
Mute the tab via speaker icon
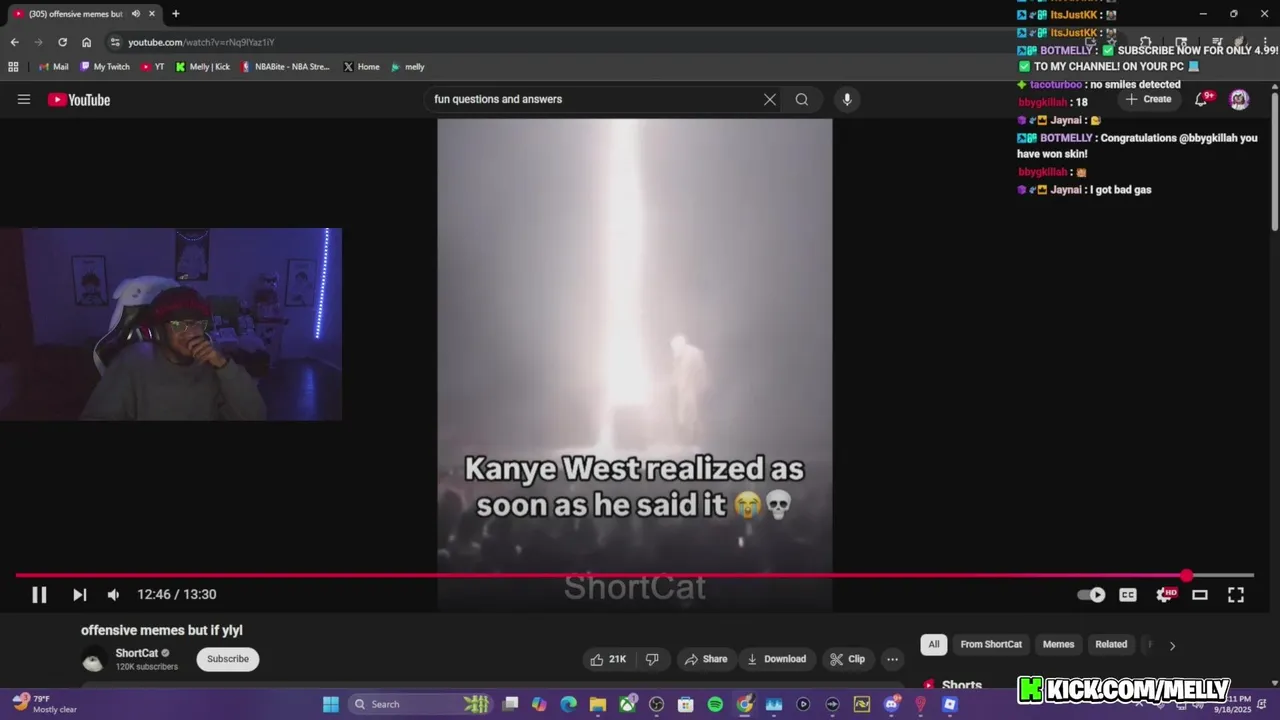tap(136, 14)
